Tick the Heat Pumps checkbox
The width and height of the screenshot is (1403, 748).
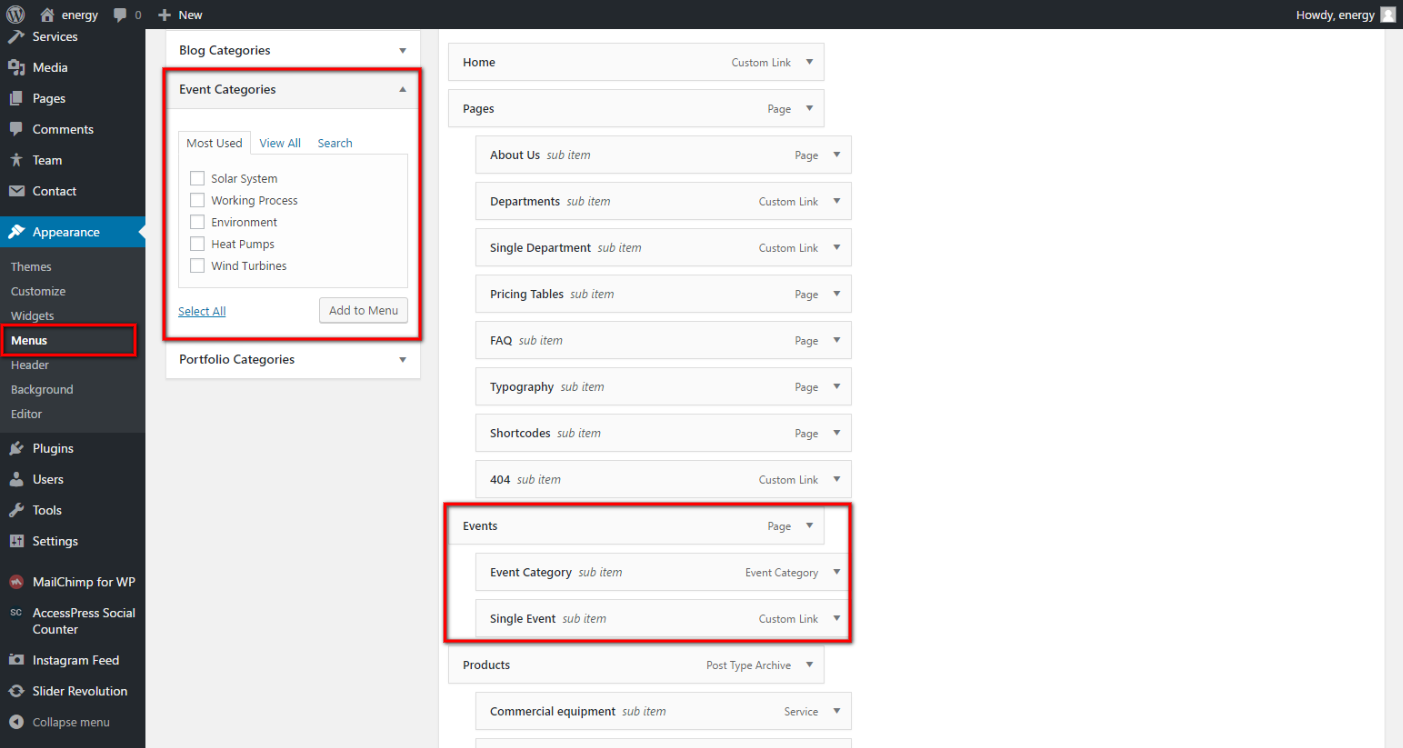[x=197, y=244]
